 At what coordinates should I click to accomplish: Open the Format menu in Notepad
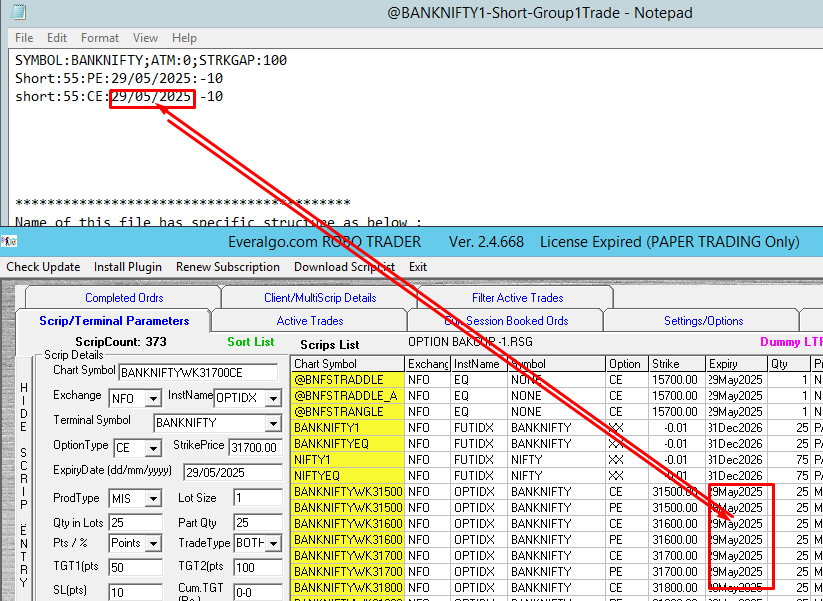click(x=99, y=38)
